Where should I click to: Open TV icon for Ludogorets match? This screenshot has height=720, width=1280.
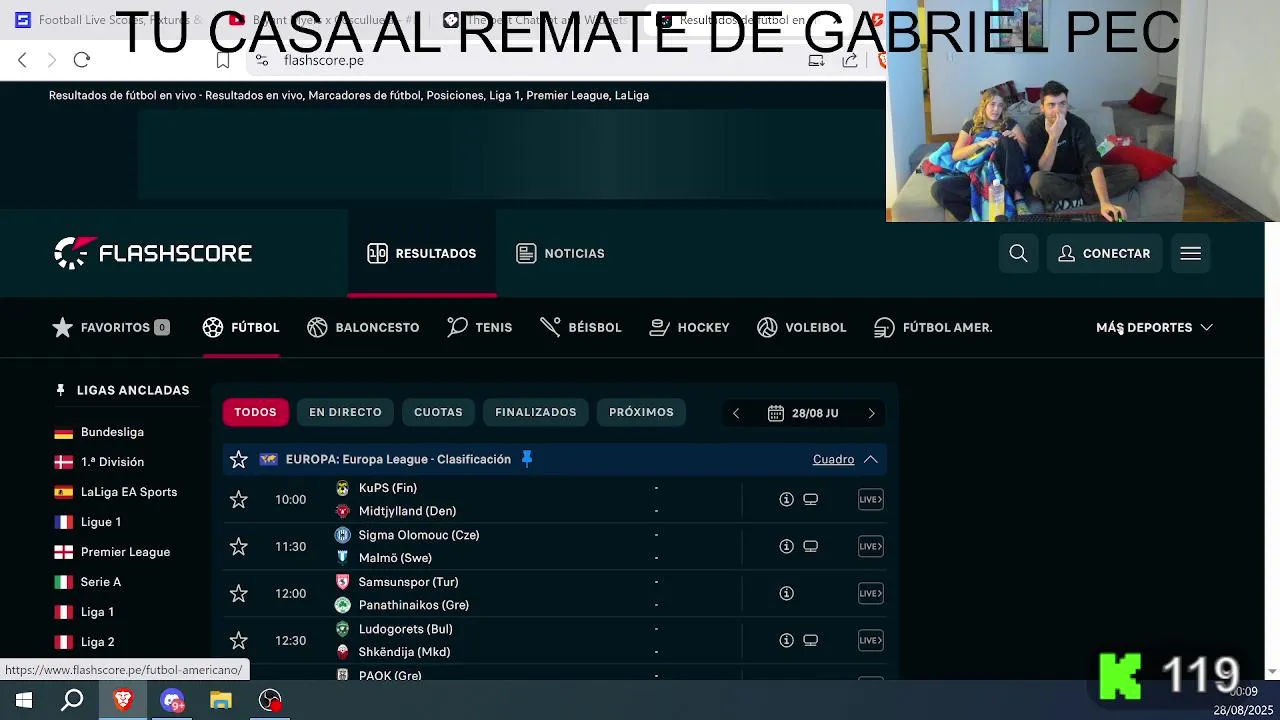coord(811,640)
